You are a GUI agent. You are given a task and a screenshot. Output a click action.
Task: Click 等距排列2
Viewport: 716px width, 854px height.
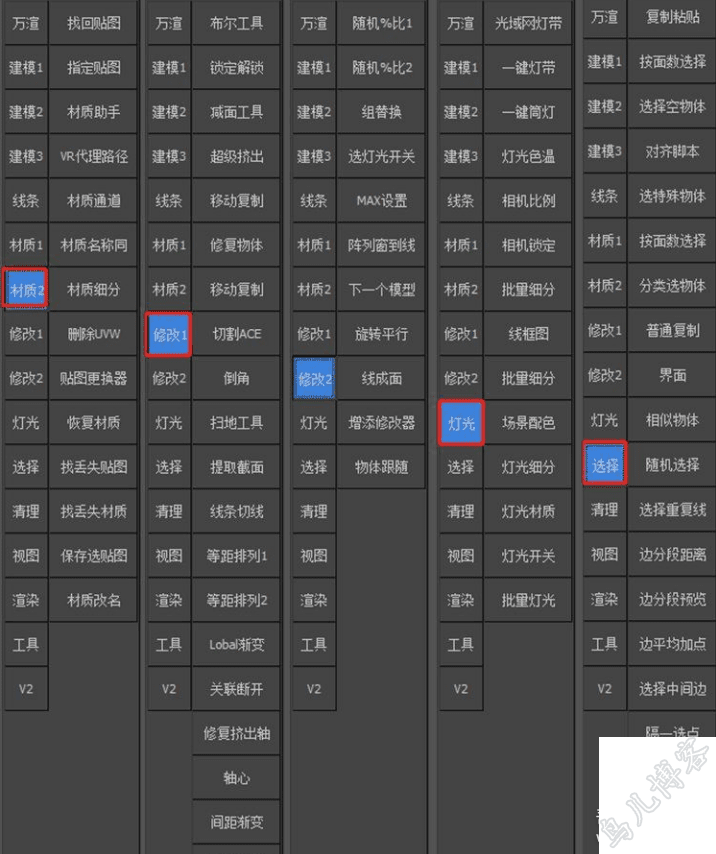click(x=236, y=600)
